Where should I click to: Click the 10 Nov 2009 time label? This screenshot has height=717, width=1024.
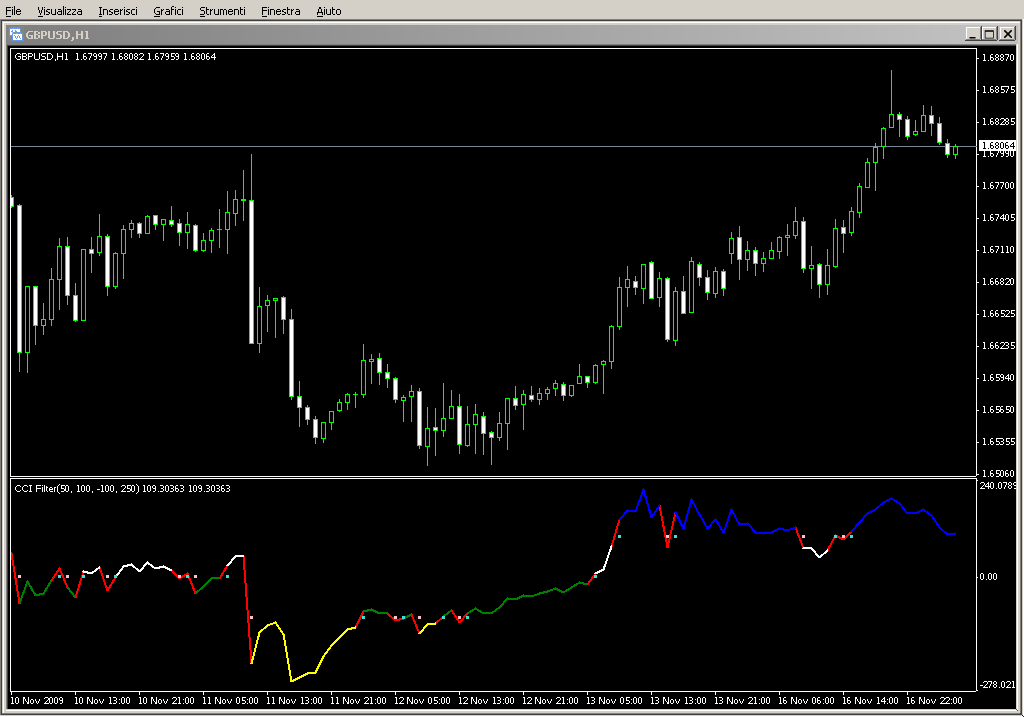(37, 701)
